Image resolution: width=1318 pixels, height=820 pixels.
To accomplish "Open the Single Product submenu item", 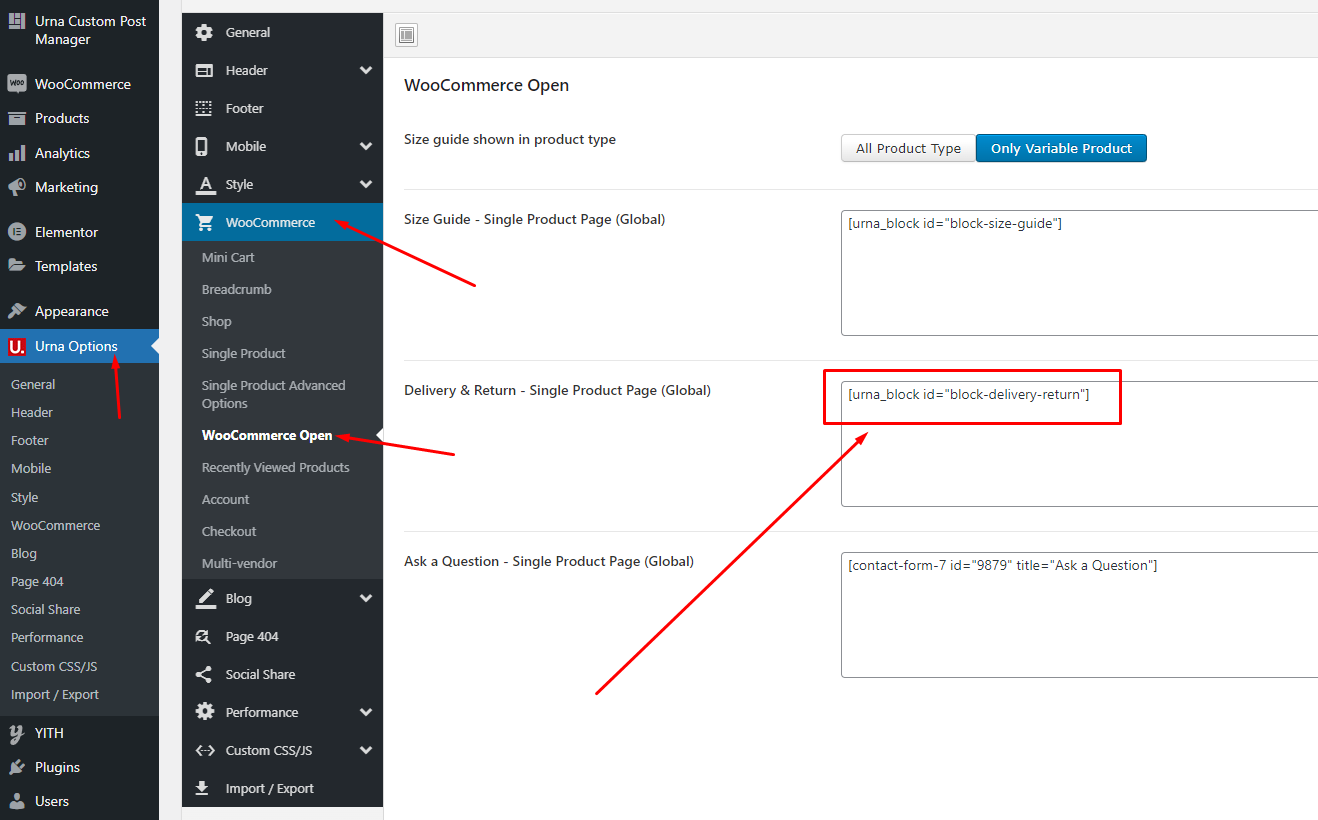I will pos(244,353).
